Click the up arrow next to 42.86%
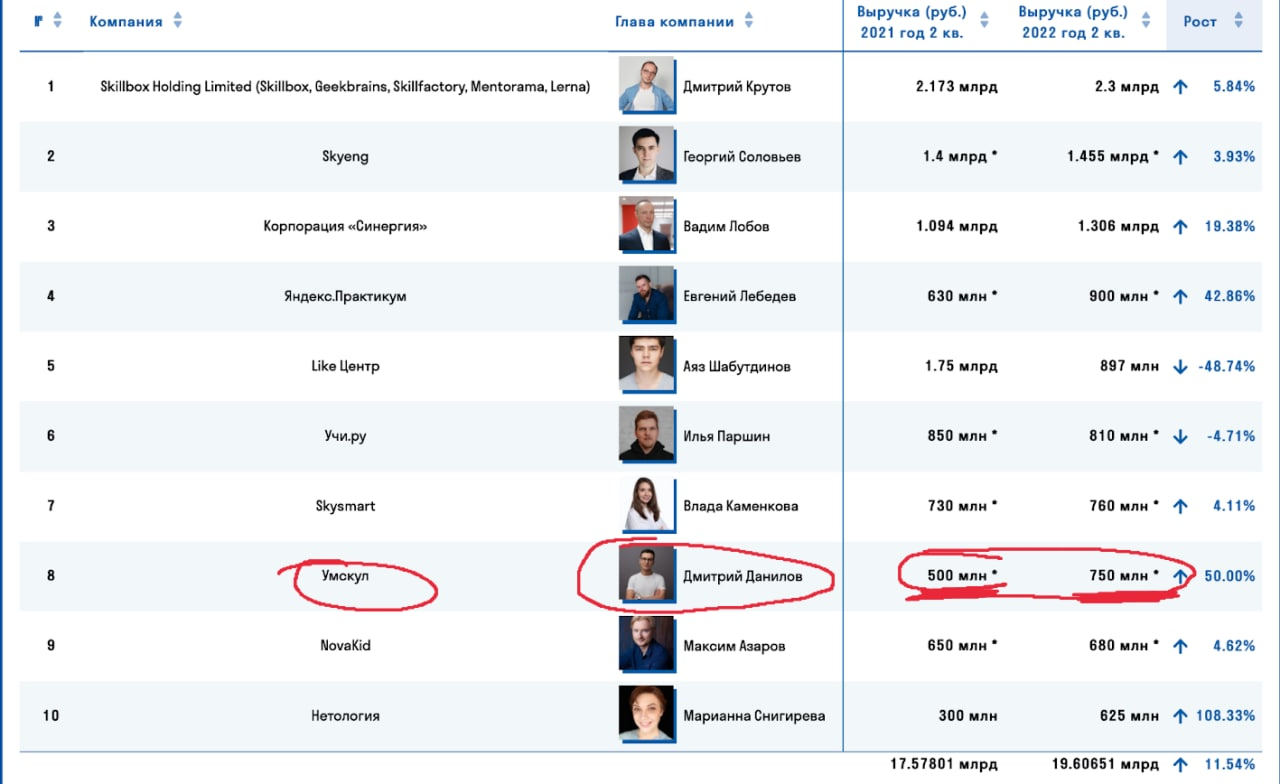This screenshot has width=1280, height=784. click(x=1180, y=297)
